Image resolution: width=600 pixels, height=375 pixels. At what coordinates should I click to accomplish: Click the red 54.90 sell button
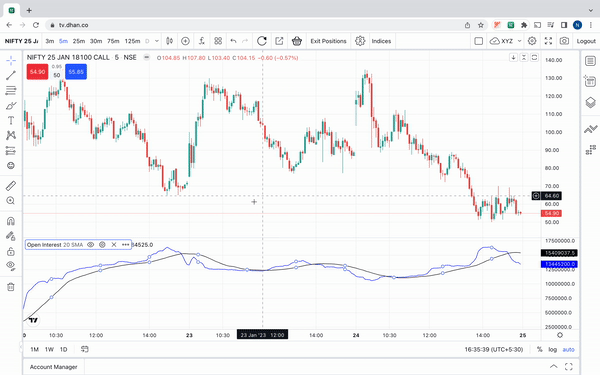pyautogui.click(x=38, y=72)
